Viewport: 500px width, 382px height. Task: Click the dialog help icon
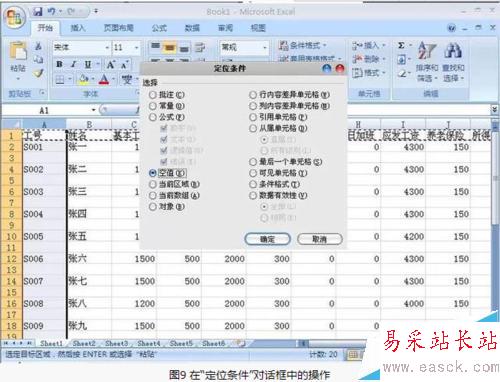pyautogui.click(x=327, y=69)
